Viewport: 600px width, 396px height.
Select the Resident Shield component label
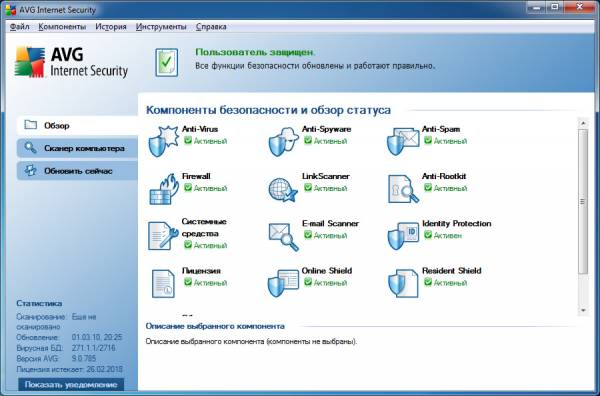point(452,271)
